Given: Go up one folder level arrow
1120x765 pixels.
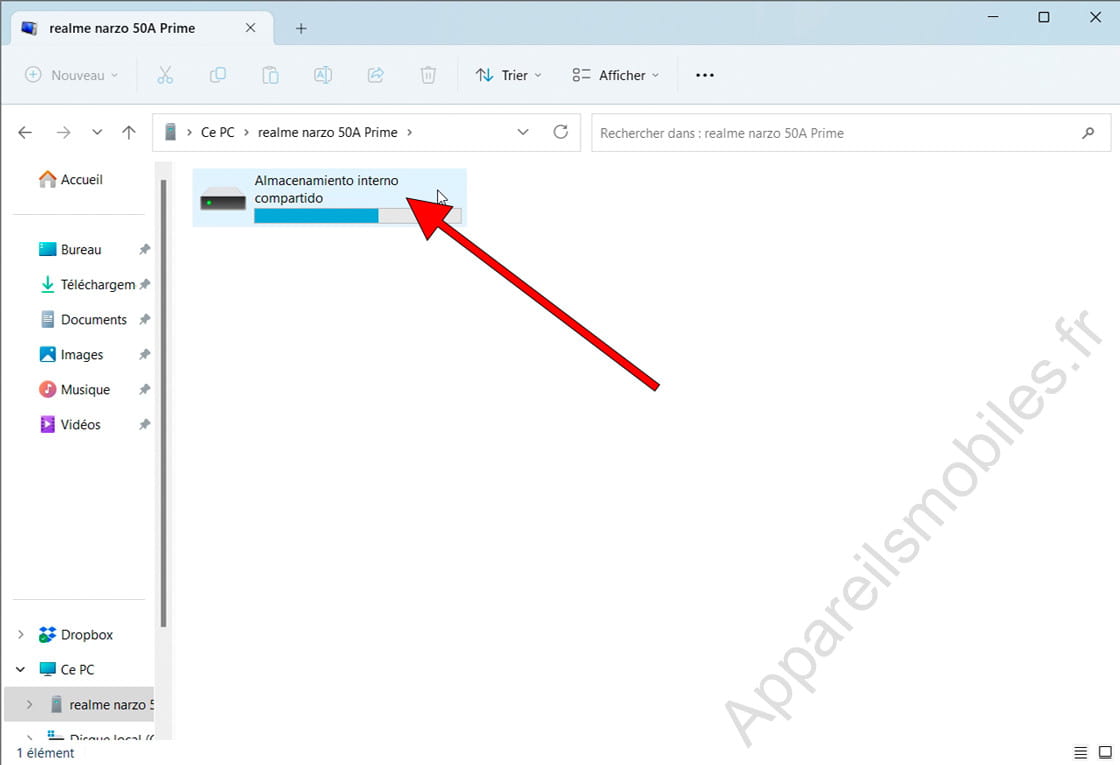Looking at the screenshot, I should pyautogui.click(x=129, y=132).
